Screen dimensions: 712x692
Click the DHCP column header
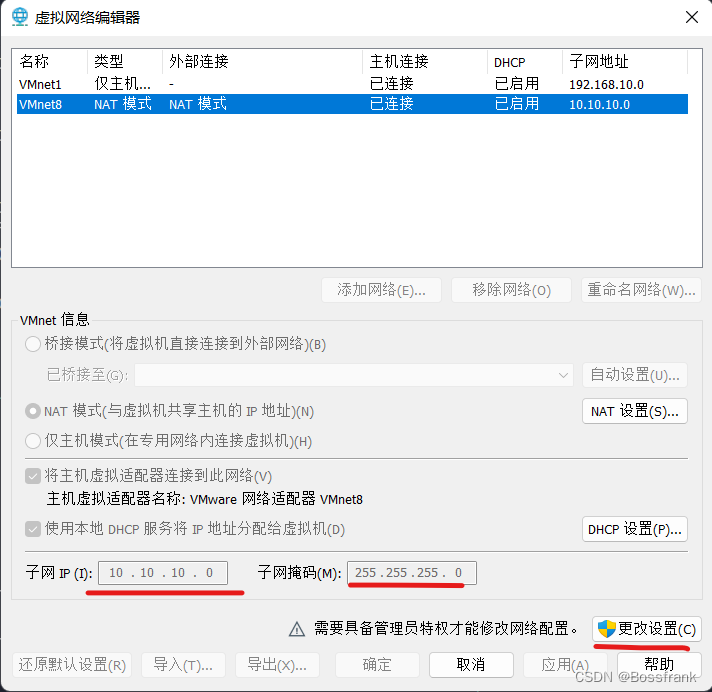[525, 61]
